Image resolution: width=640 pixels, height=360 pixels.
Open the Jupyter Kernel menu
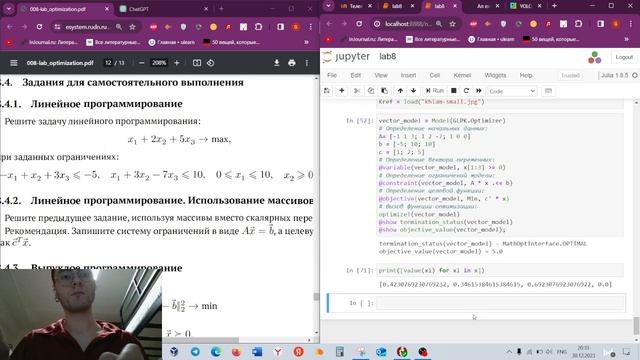click(x=462, y=76)
